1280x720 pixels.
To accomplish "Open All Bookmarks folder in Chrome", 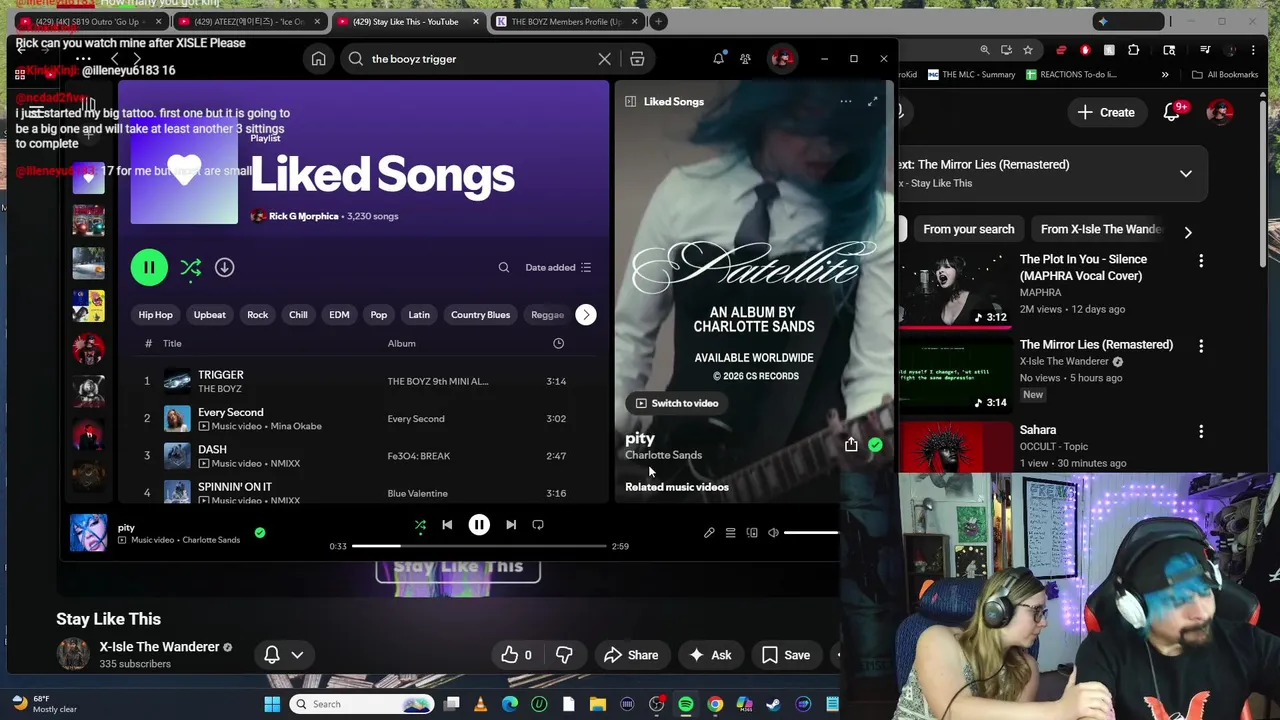I will [x=1225, y=74].
